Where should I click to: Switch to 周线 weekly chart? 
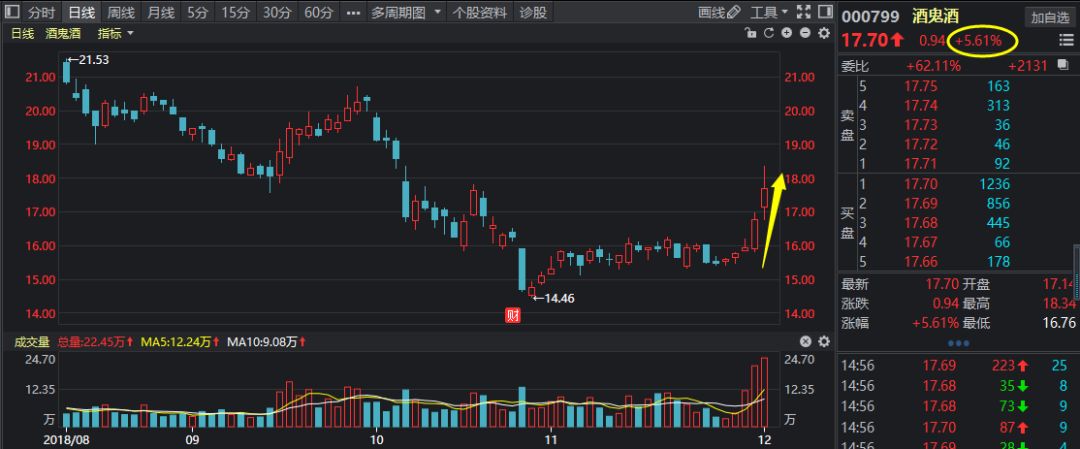tap(121, 12)
